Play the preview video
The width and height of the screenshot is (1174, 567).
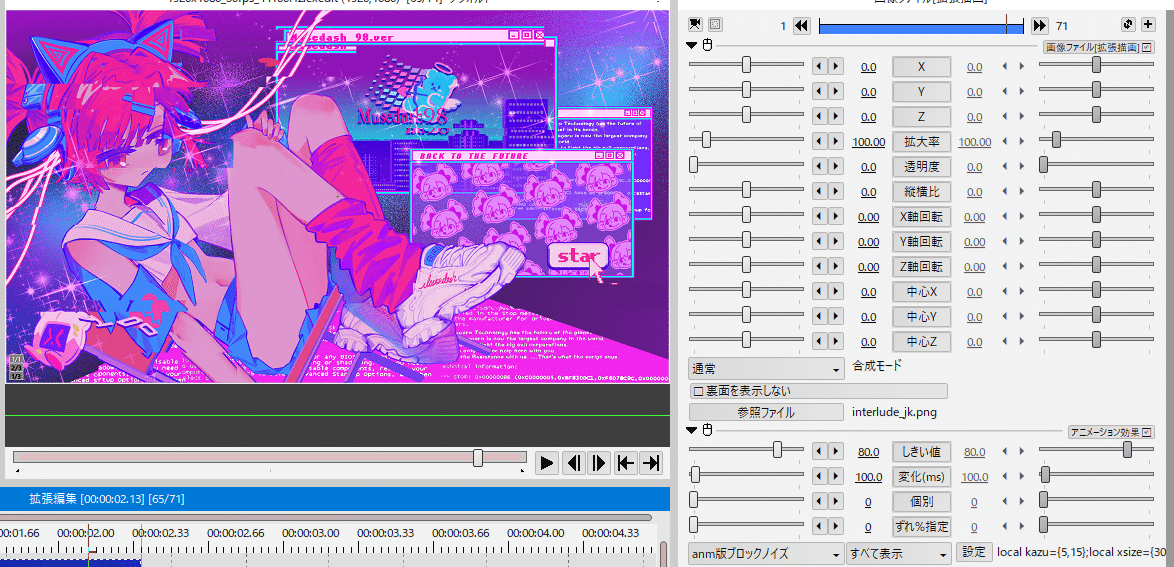pyautogui.click(x=547, y=464)
